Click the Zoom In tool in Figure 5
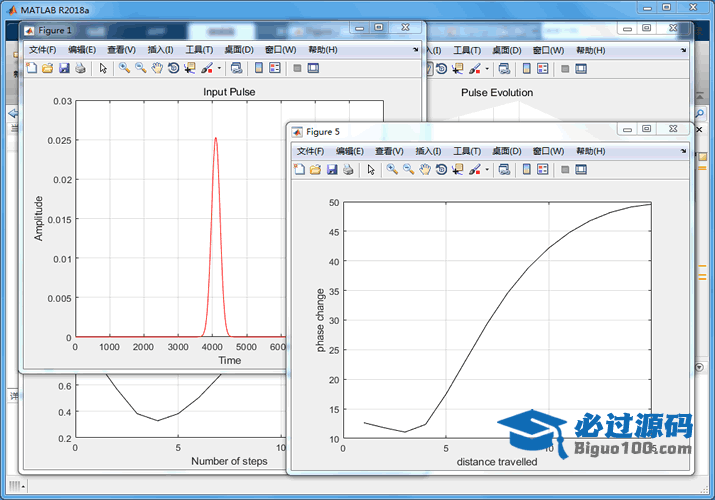Viewport: 715px width, 500px height. pos(392,170)
